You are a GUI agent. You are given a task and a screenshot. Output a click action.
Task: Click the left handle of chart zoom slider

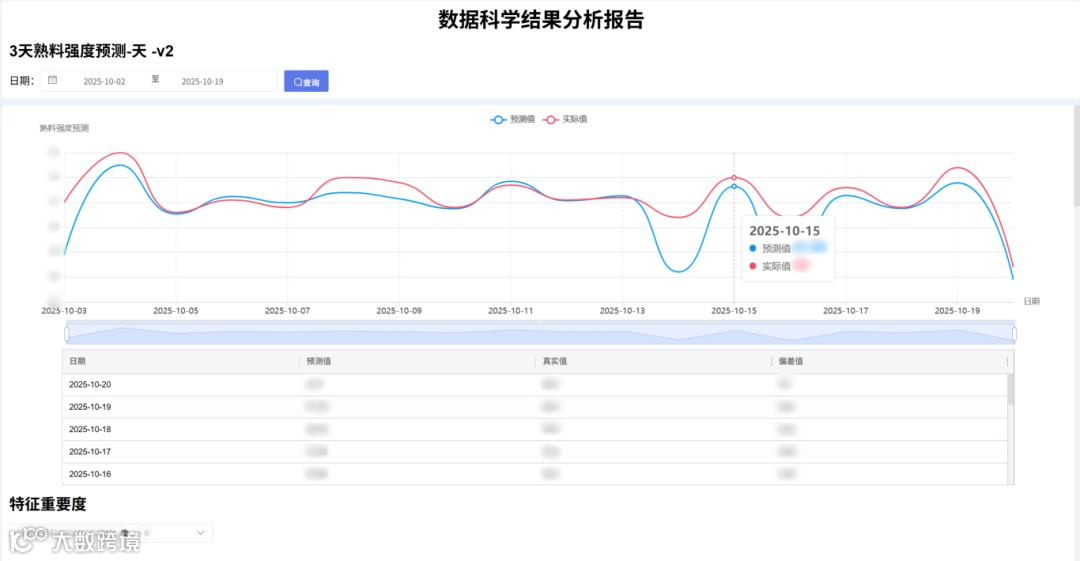tap(67, 334)
